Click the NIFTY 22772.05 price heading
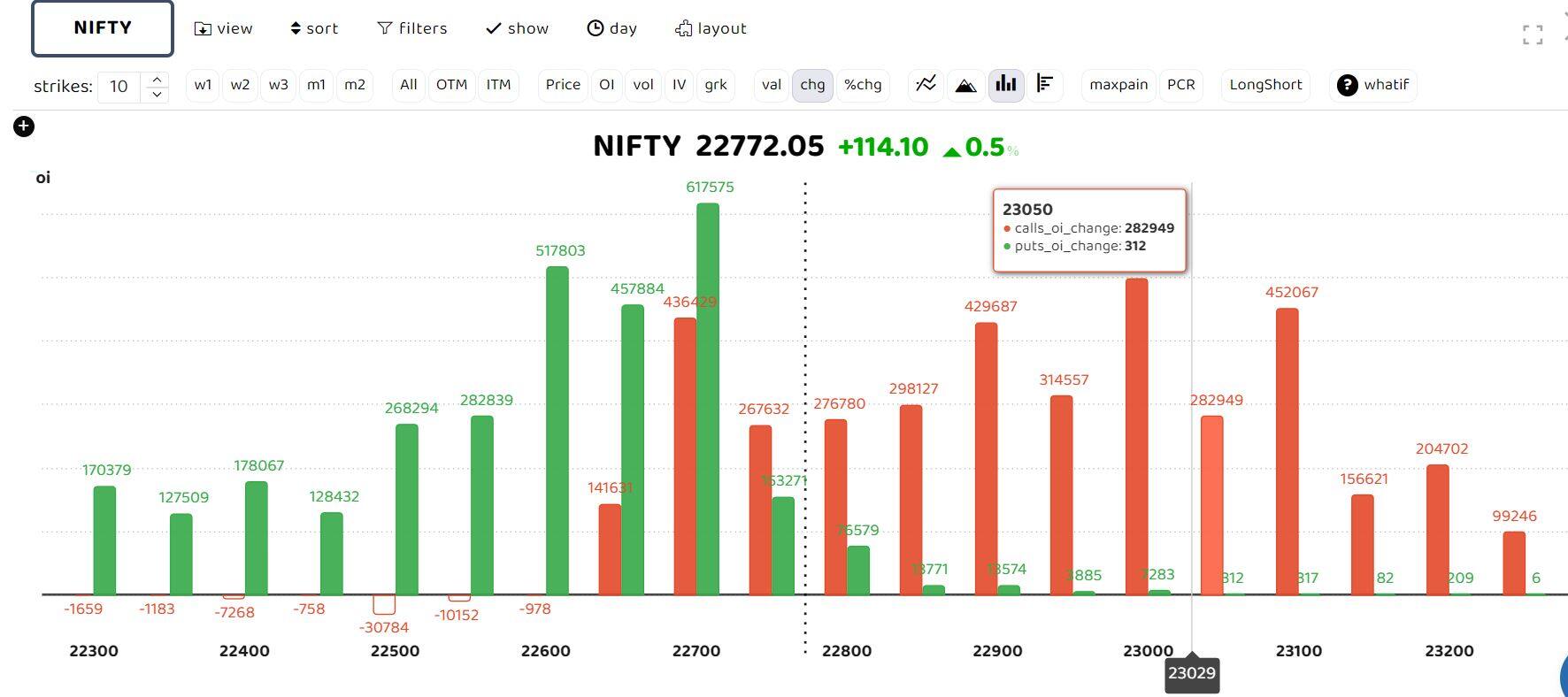1568x697 pixels. 709,146
